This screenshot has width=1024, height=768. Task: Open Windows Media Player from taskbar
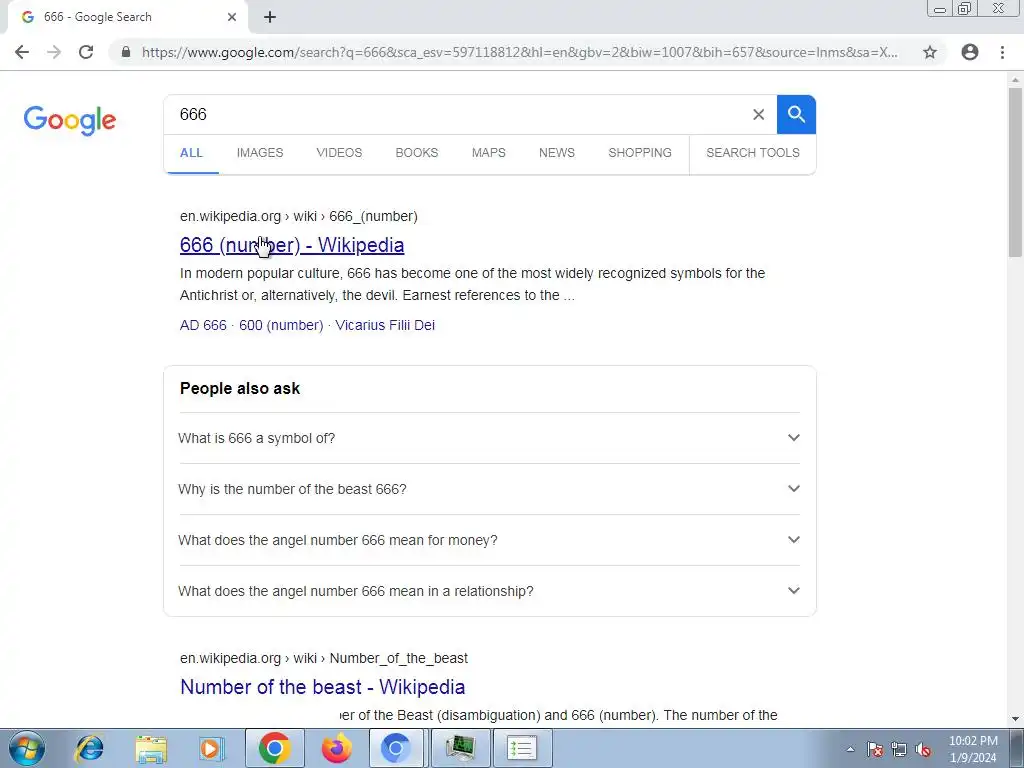211,748
